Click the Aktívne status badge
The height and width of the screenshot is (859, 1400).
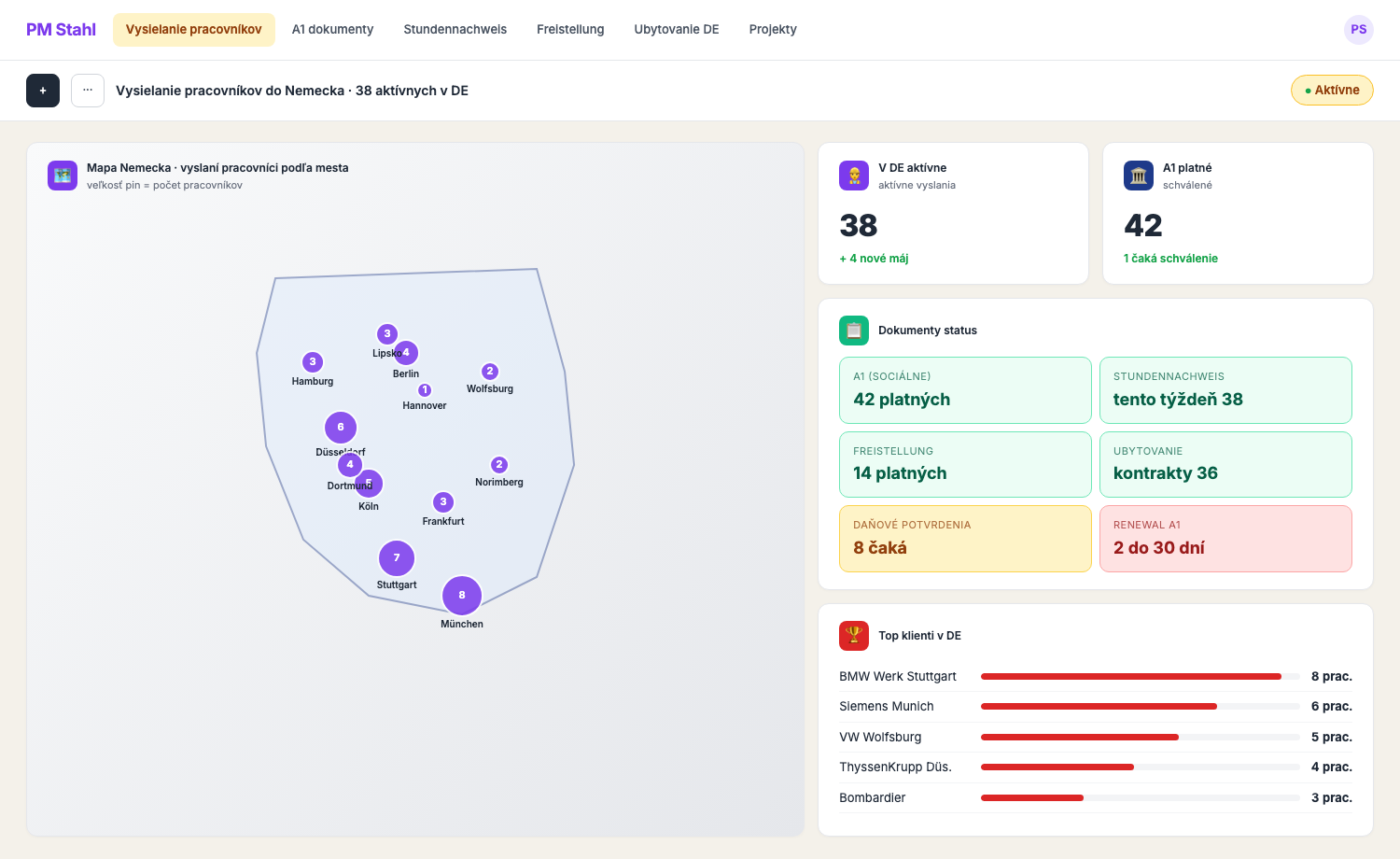click(x=1332, y=91)
